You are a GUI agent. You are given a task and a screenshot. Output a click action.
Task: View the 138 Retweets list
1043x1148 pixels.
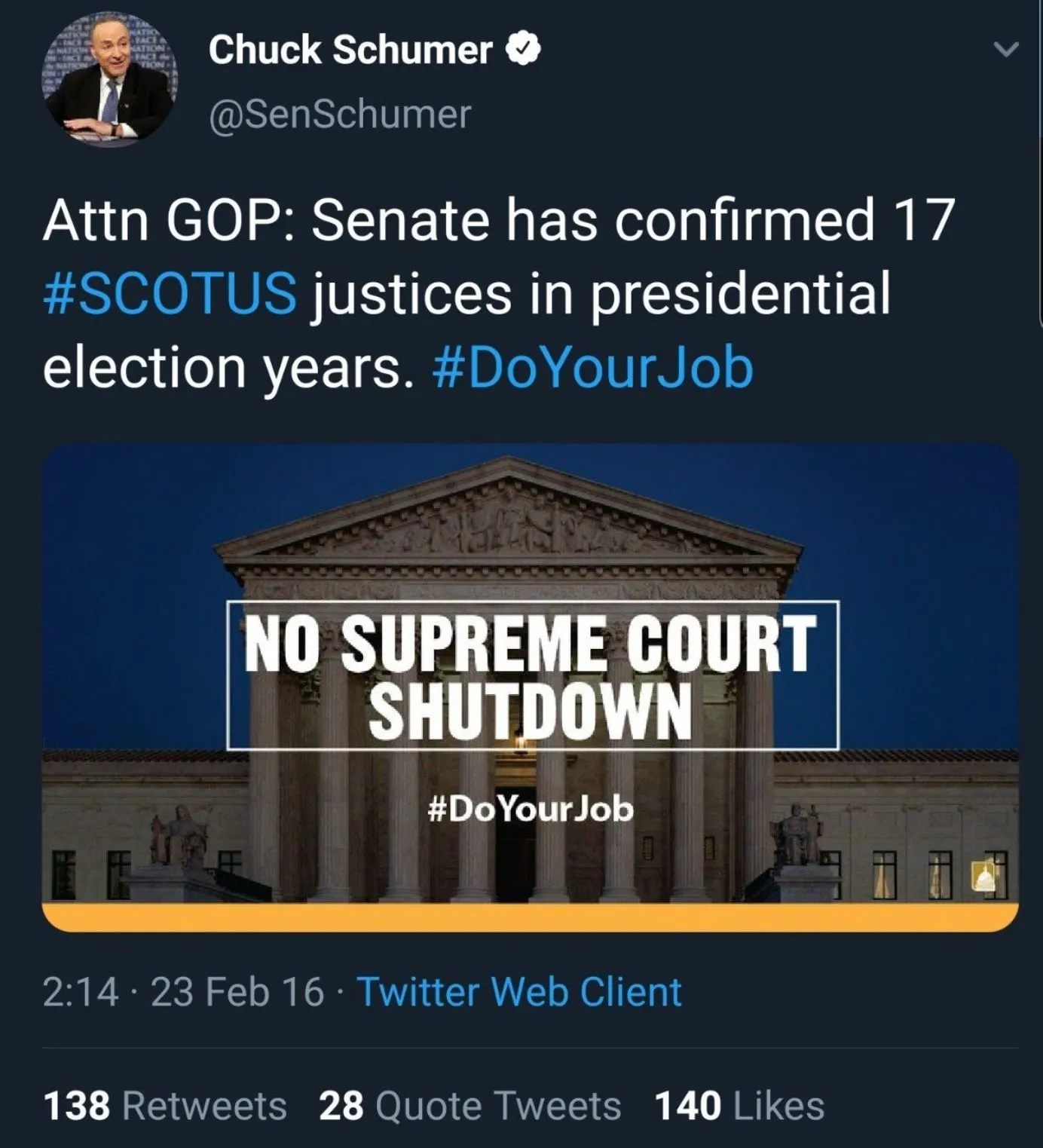[165, 1107]
